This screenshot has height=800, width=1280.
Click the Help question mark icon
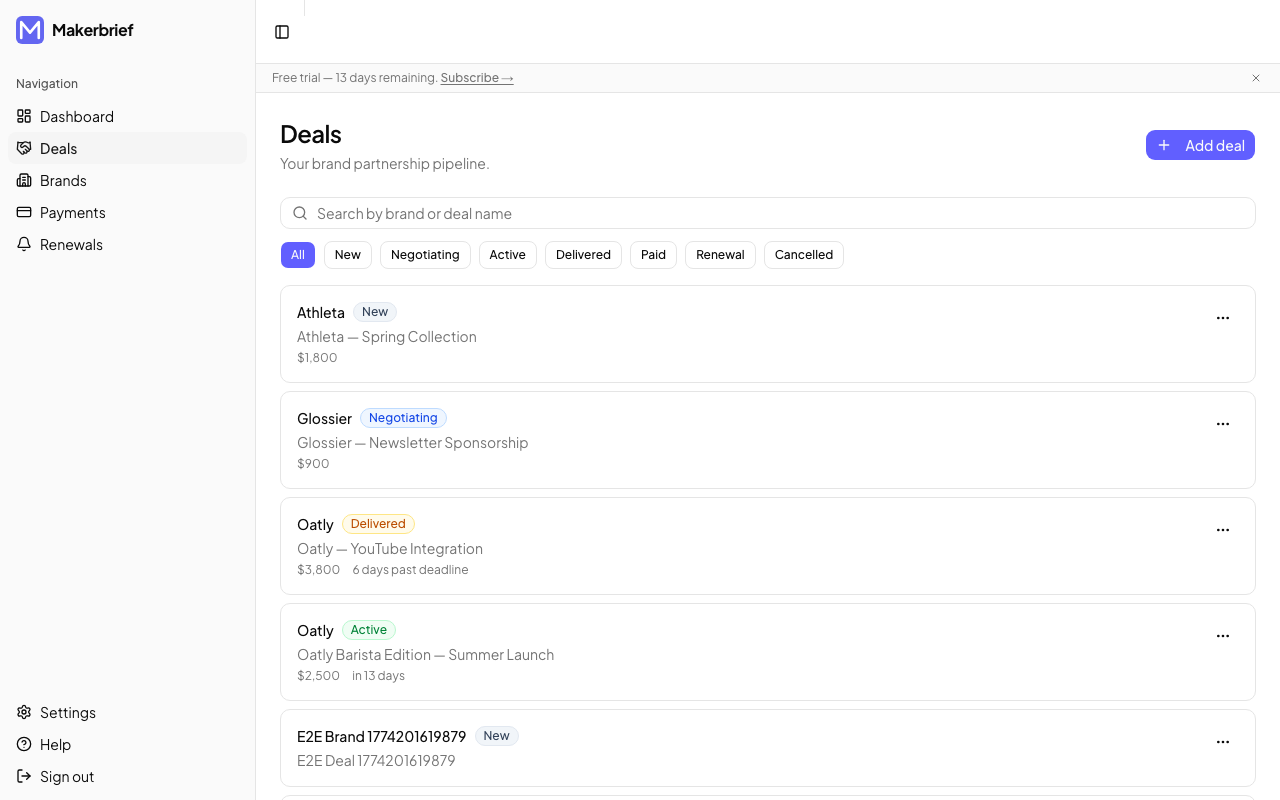tap(23, 744)
